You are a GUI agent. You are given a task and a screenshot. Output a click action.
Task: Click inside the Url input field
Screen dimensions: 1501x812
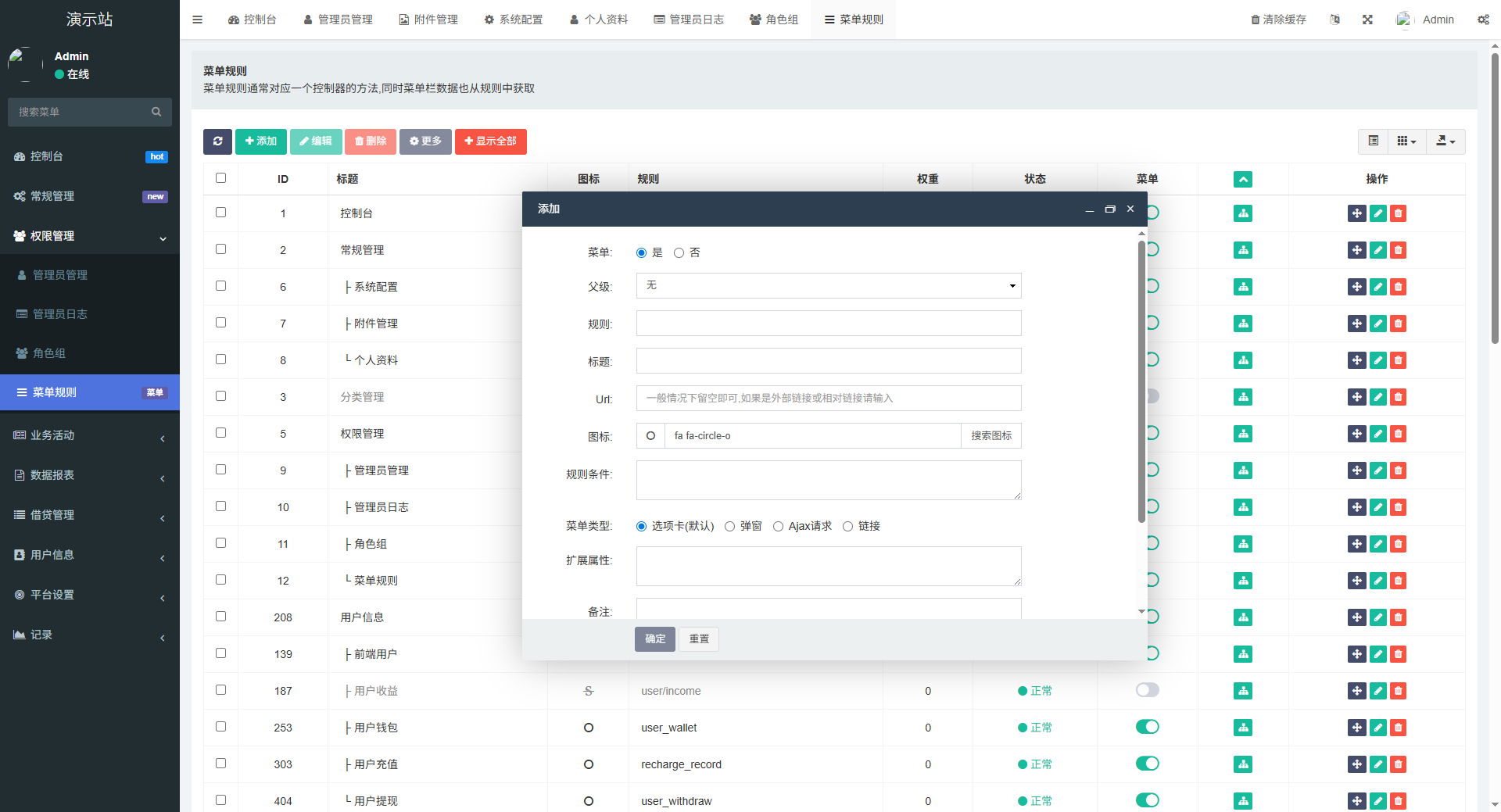pyautogui.click(x=828, y=399)
